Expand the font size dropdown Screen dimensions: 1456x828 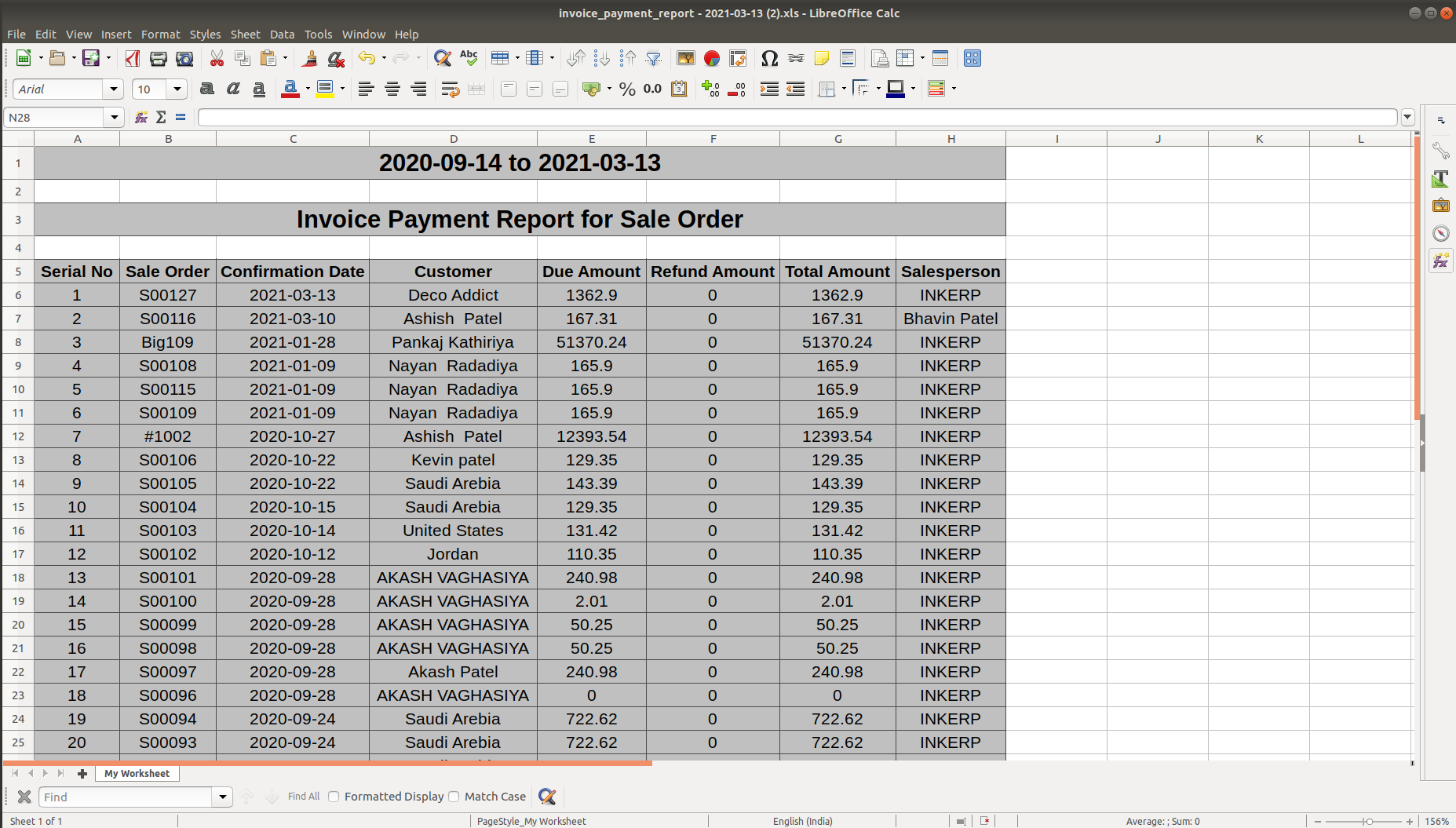177,89
